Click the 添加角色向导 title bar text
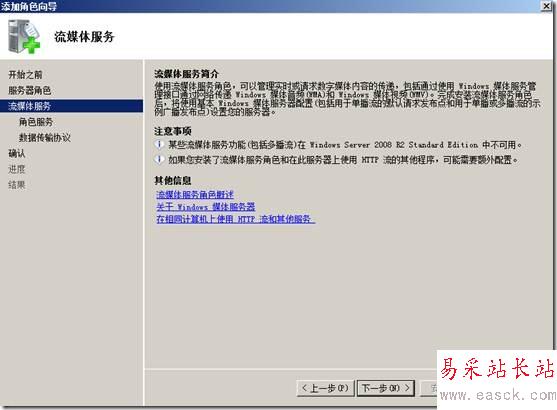 click(x=29, y=6)
